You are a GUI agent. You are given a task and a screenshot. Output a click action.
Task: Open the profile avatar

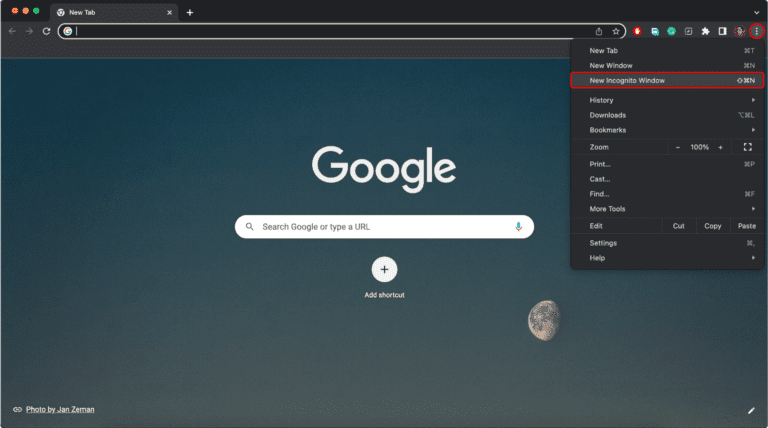point(740,31)
